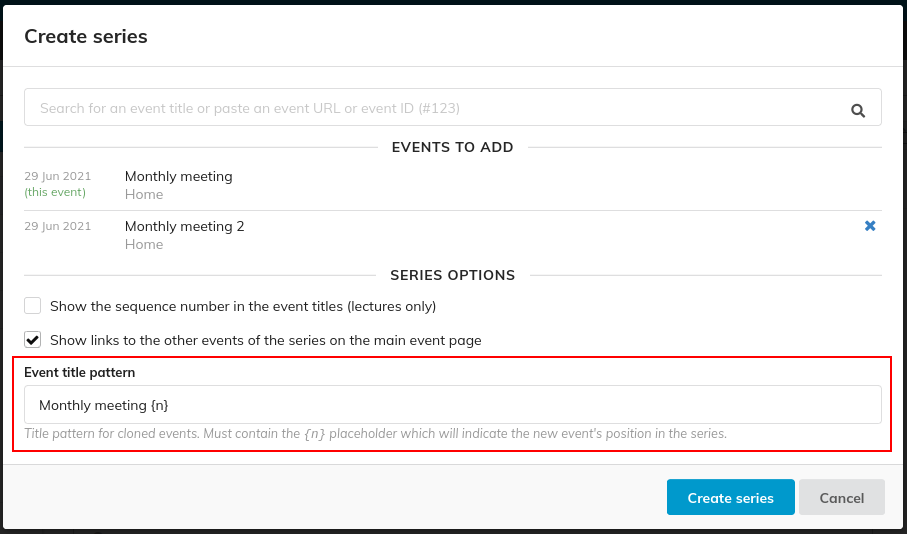The height and width of the screenshot is (534, 907).
Task: Focus the event search input field
Action: pyautogui.click(x=453, y=108)
